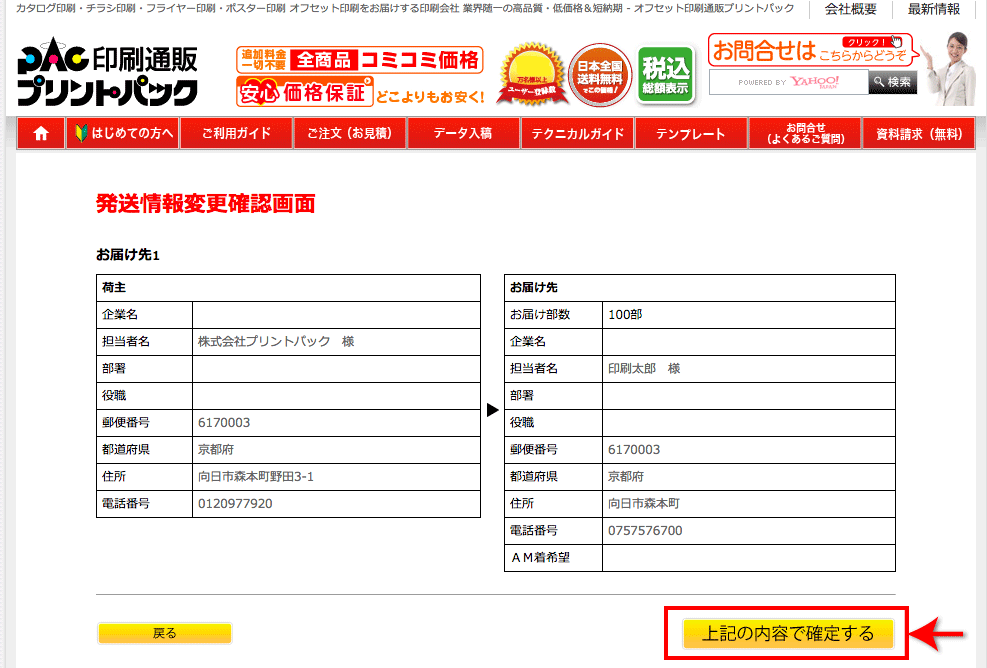Open the データ入稿 section
Image resolution: width=987 pixels, height=668 pixels.
tap(463, 132)
